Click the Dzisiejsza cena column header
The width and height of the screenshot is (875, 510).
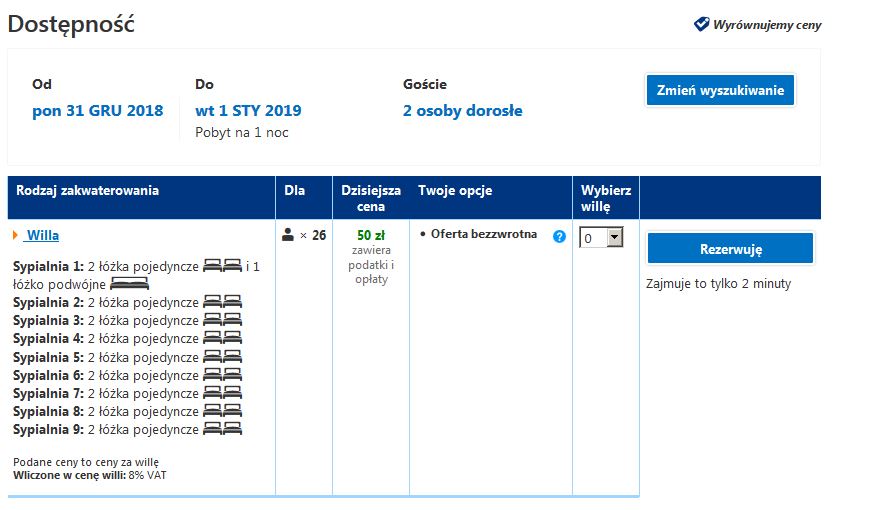(371, 198)
